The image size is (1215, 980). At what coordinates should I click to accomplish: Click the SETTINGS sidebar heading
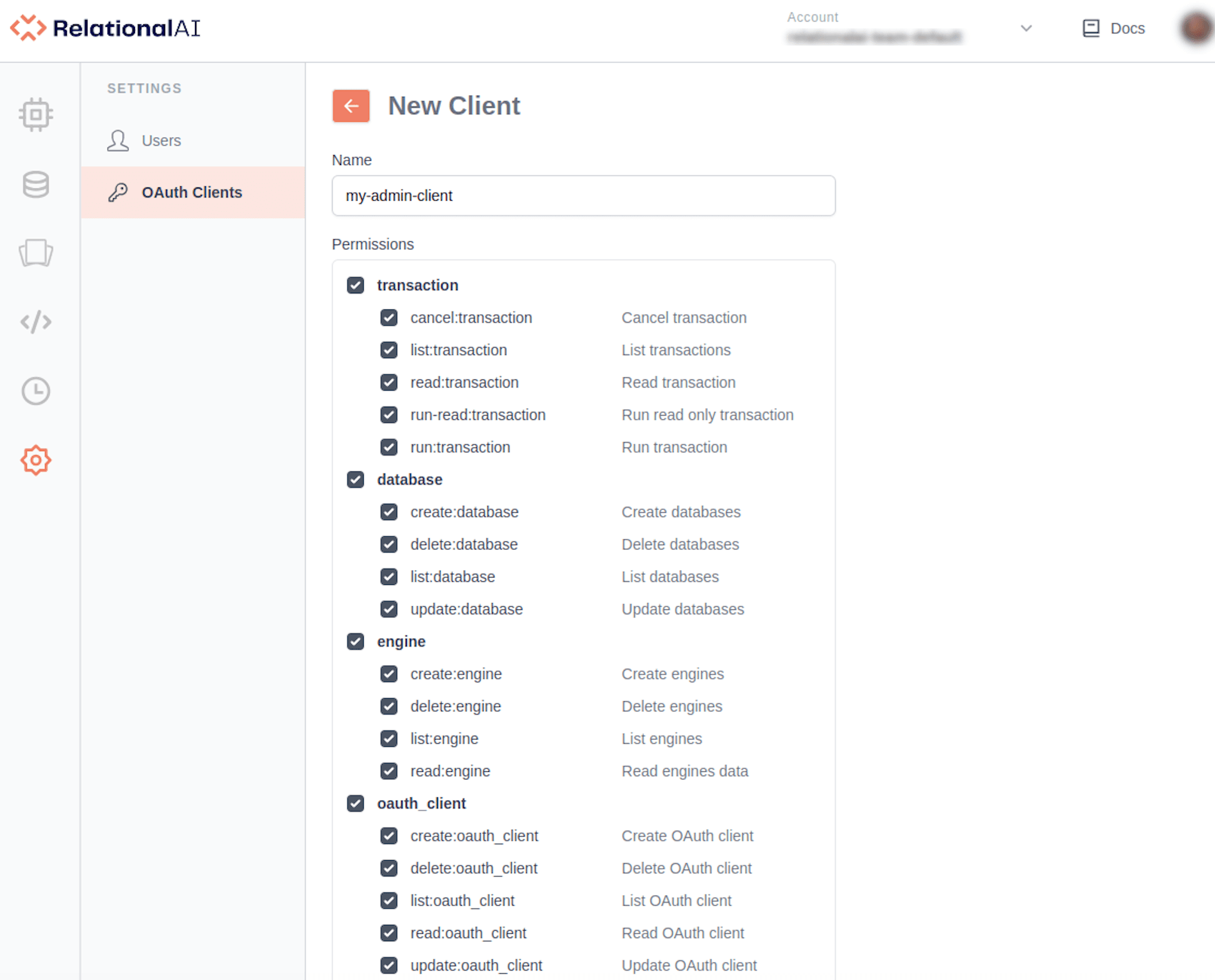point(144,89)
